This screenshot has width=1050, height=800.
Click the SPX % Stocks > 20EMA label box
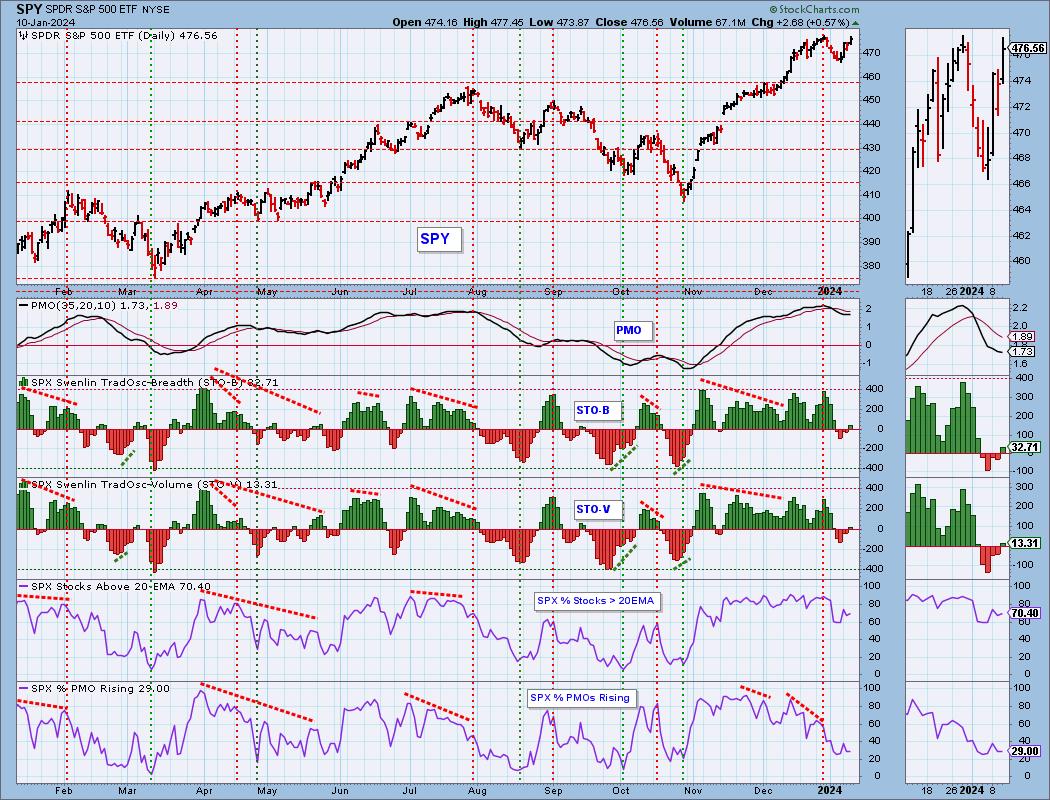coord(597,601)
